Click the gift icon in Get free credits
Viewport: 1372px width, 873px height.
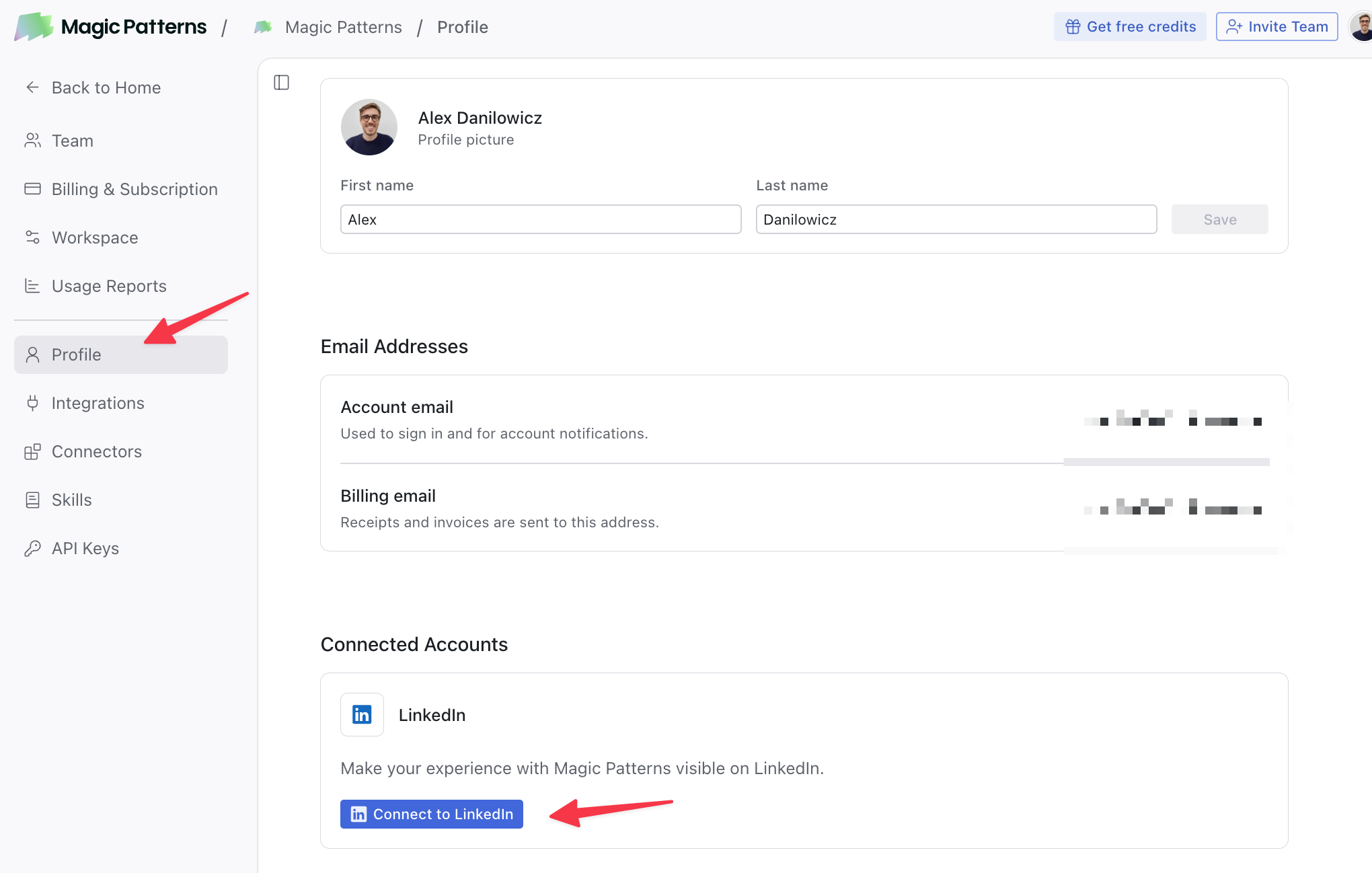1073,27
